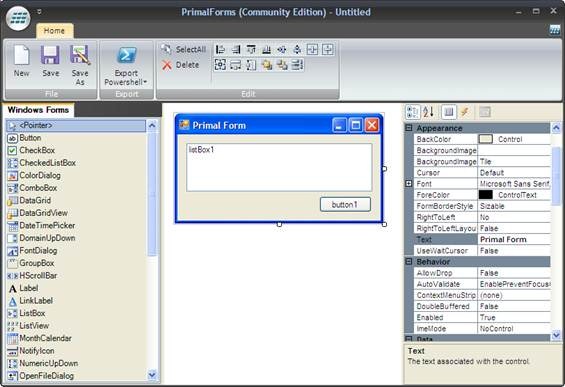Show properties in Categorized view
The width and height of the screenshot is (565, 387).
413,112
